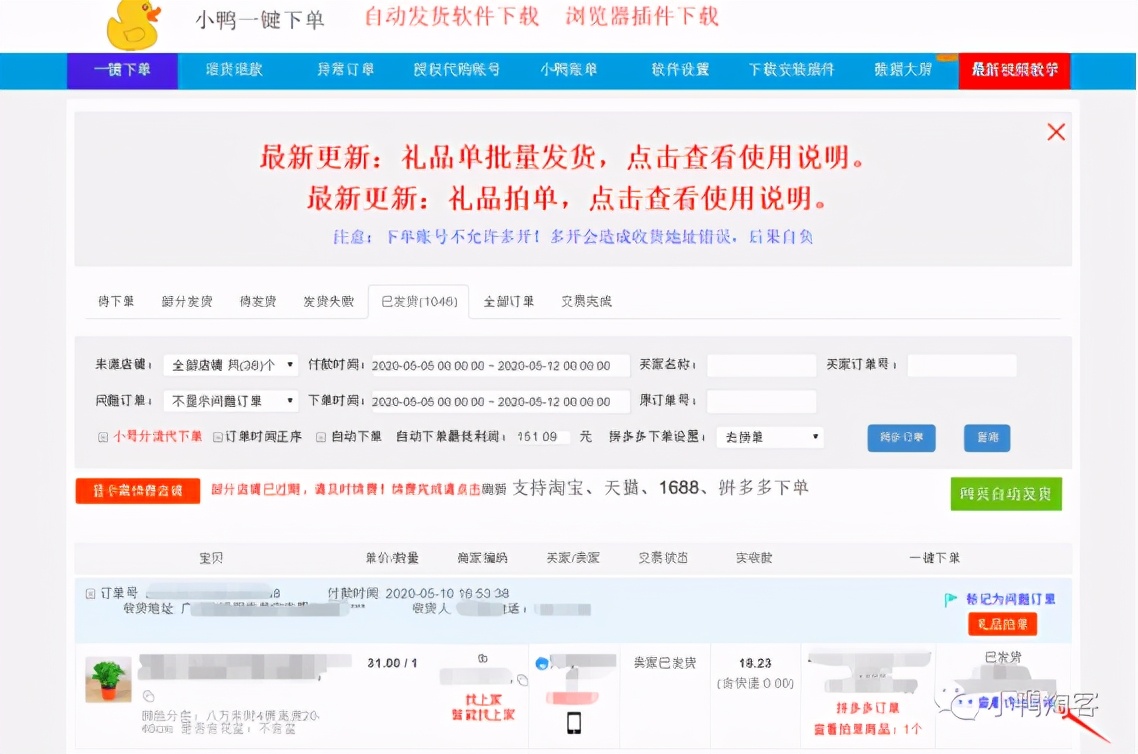Dismiss the announcement with the red X
This screenshot has width=1138, height=754.
[1056, 131]
